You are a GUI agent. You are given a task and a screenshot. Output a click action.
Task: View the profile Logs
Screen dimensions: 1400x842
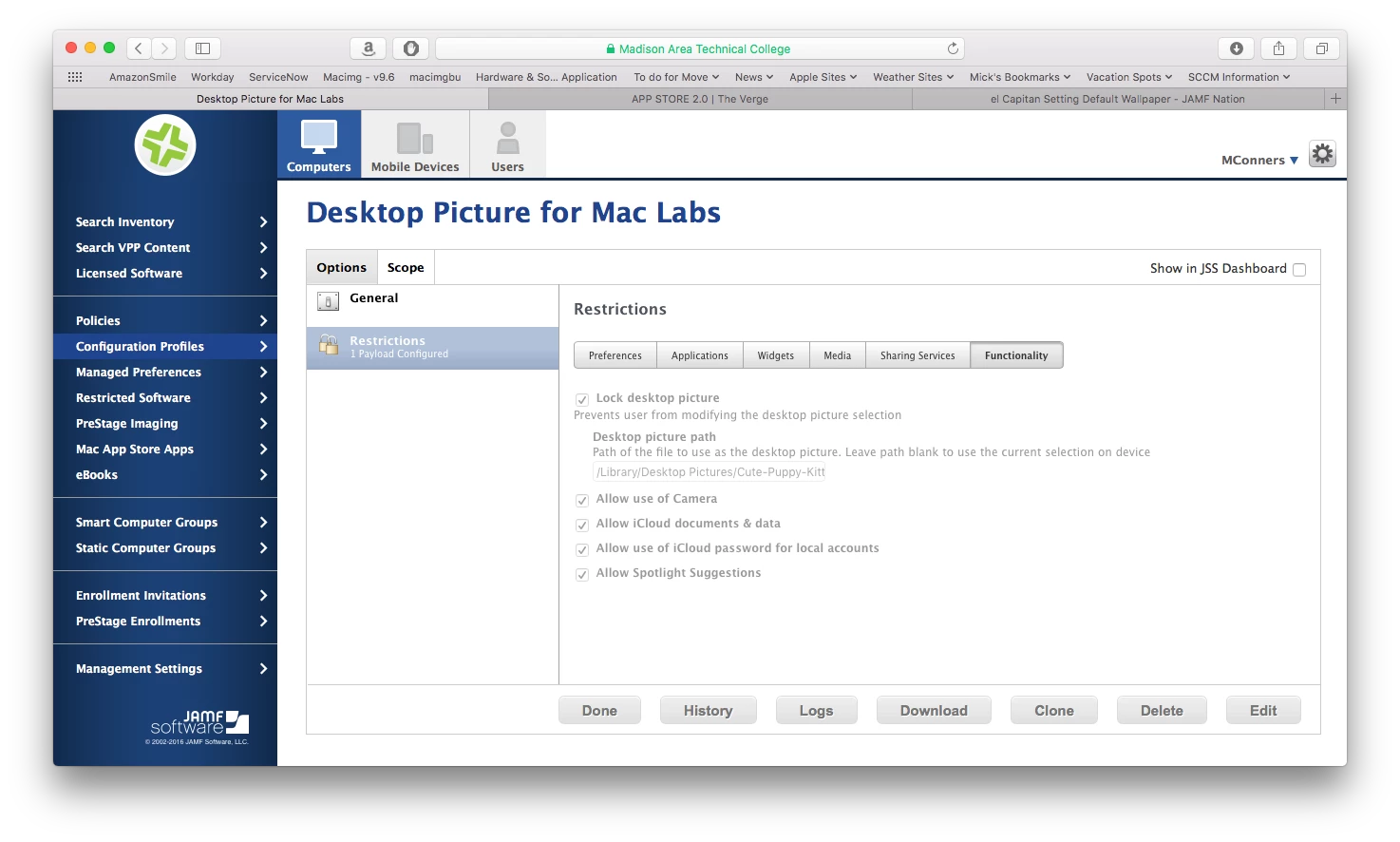pyautogui.click(x=816, y=710)
